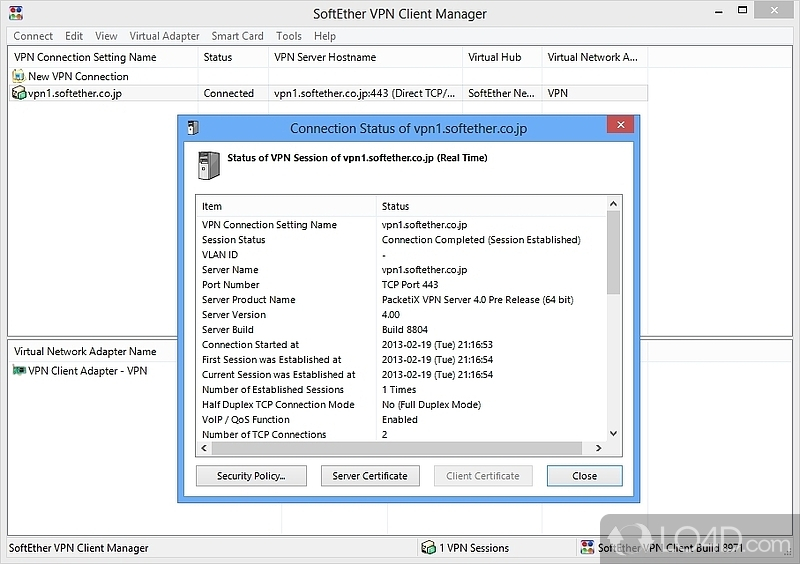Screen dimensions: 800x564
Task: Click the Security Policy button
Action: click(x=251, y=476)
